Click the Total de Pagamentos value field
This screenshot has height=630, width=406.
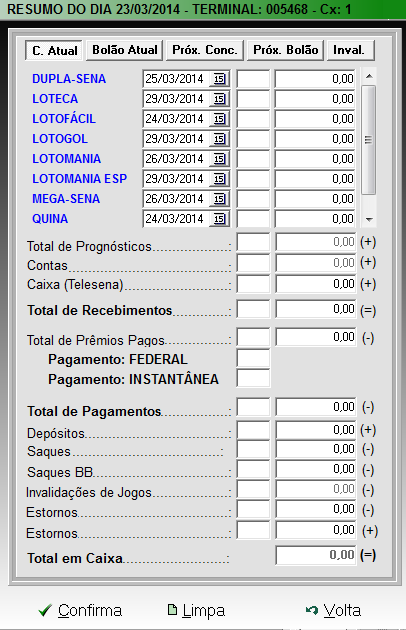click(x=316, y=407)
